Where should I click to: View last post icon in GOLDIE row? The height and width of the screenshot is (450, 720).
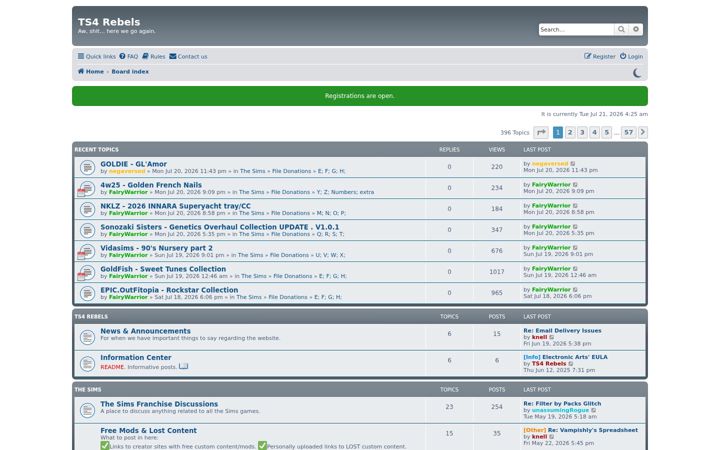[573, 164]
